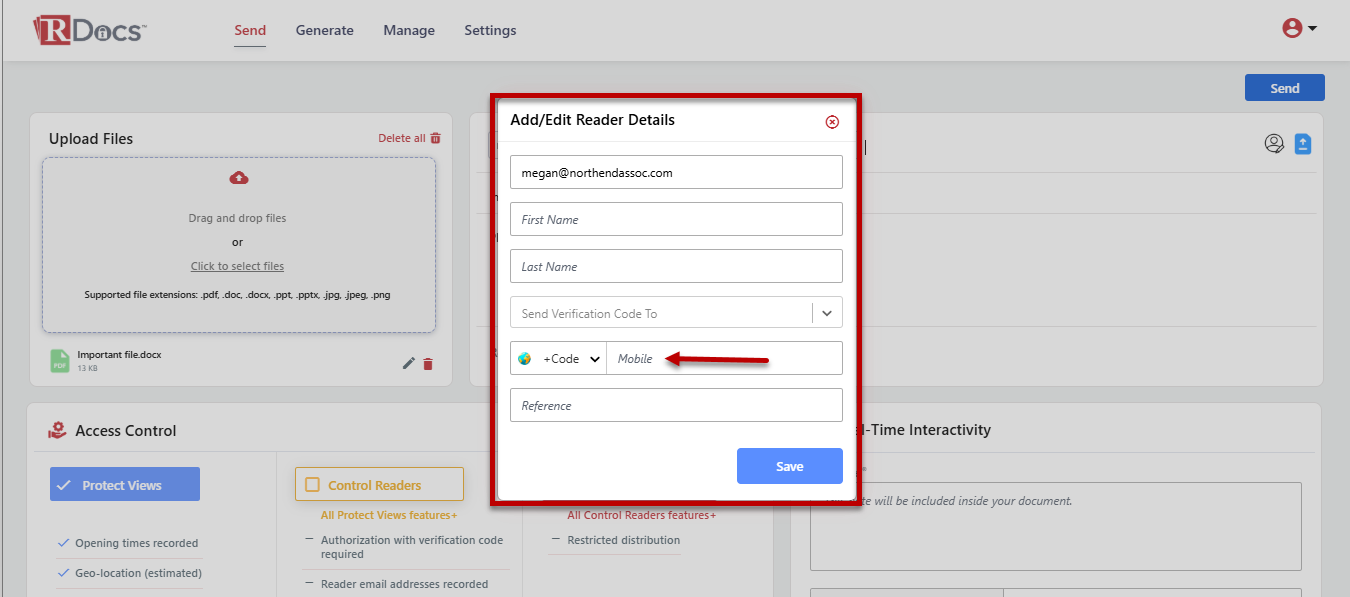The image size is (1350, 597).
Task: Open the Generate tab
Action: (324, 30)
